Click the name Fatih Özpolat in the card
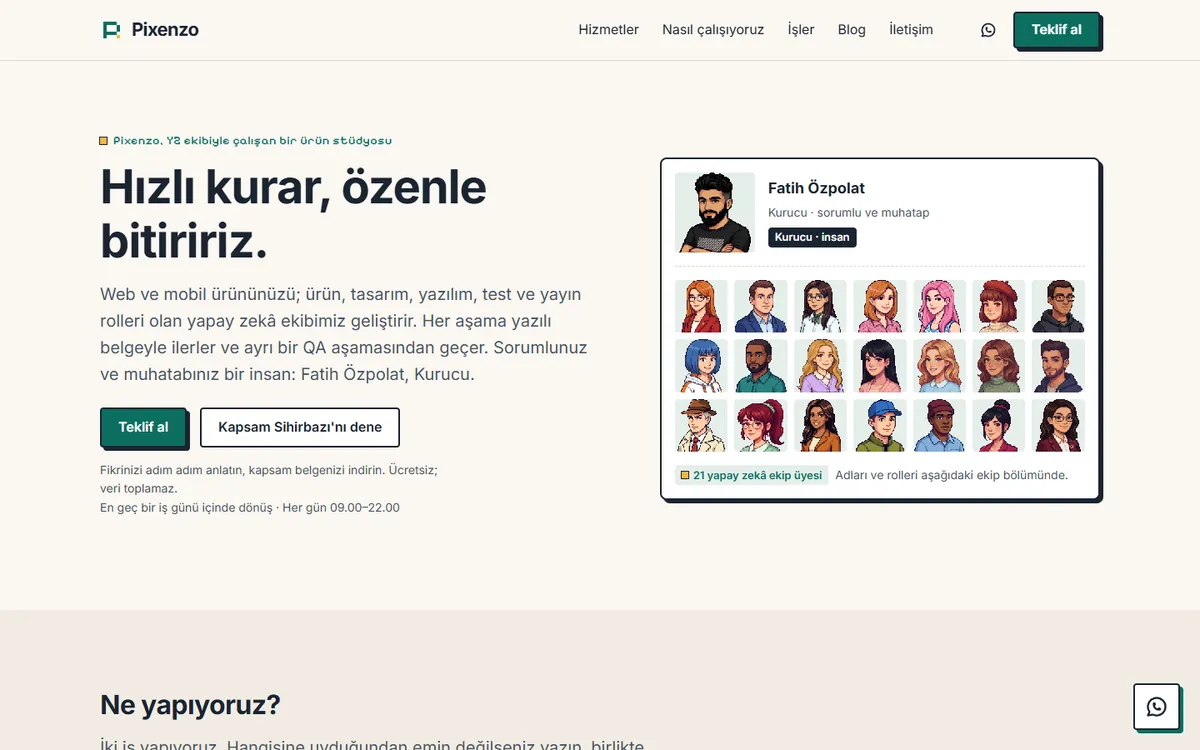The height and width of the screenshot is (750, 1200). (816, 188)
